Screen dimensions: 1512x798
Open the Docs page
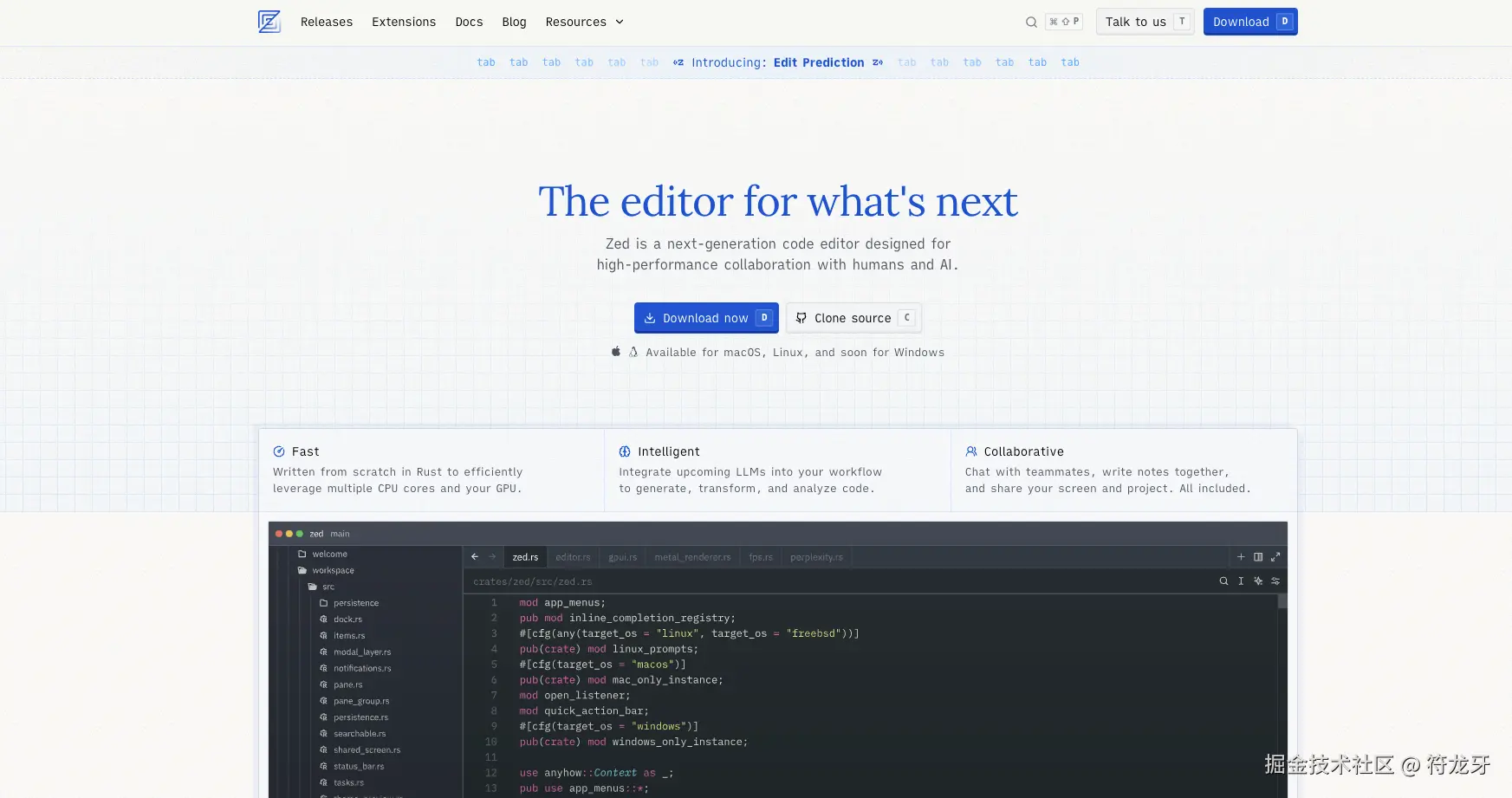[x=469, y=23]
